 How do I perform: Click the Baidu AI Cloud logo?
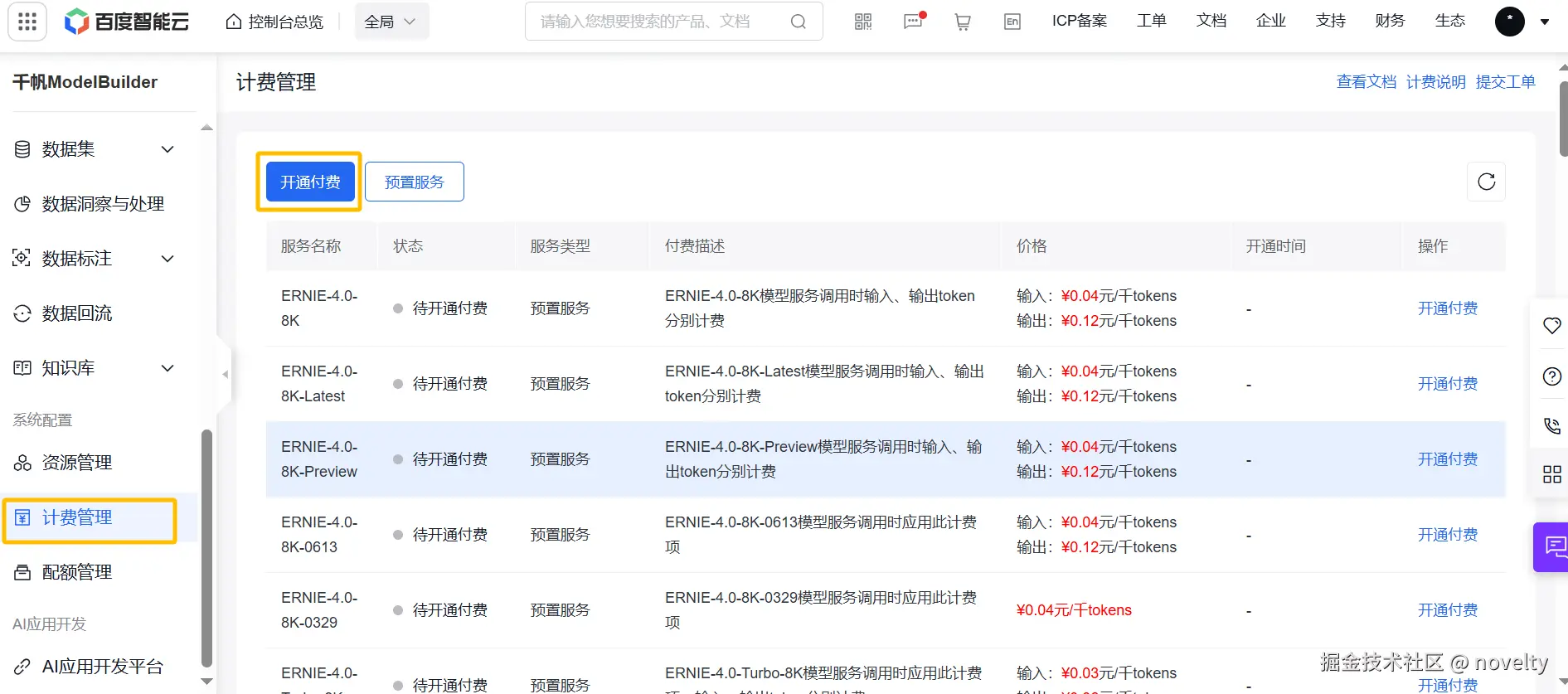127,22
